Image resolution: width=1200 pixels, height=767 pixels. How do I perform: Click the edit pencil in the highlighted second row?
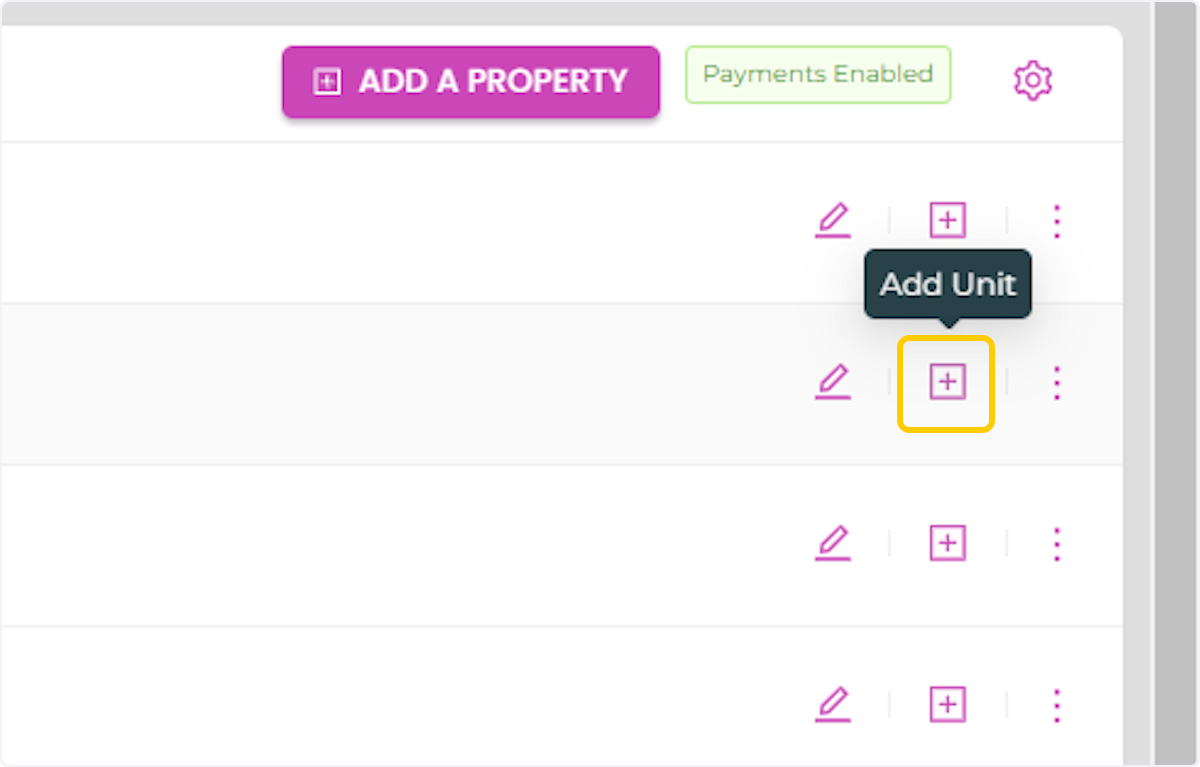(x=832, y=382)
